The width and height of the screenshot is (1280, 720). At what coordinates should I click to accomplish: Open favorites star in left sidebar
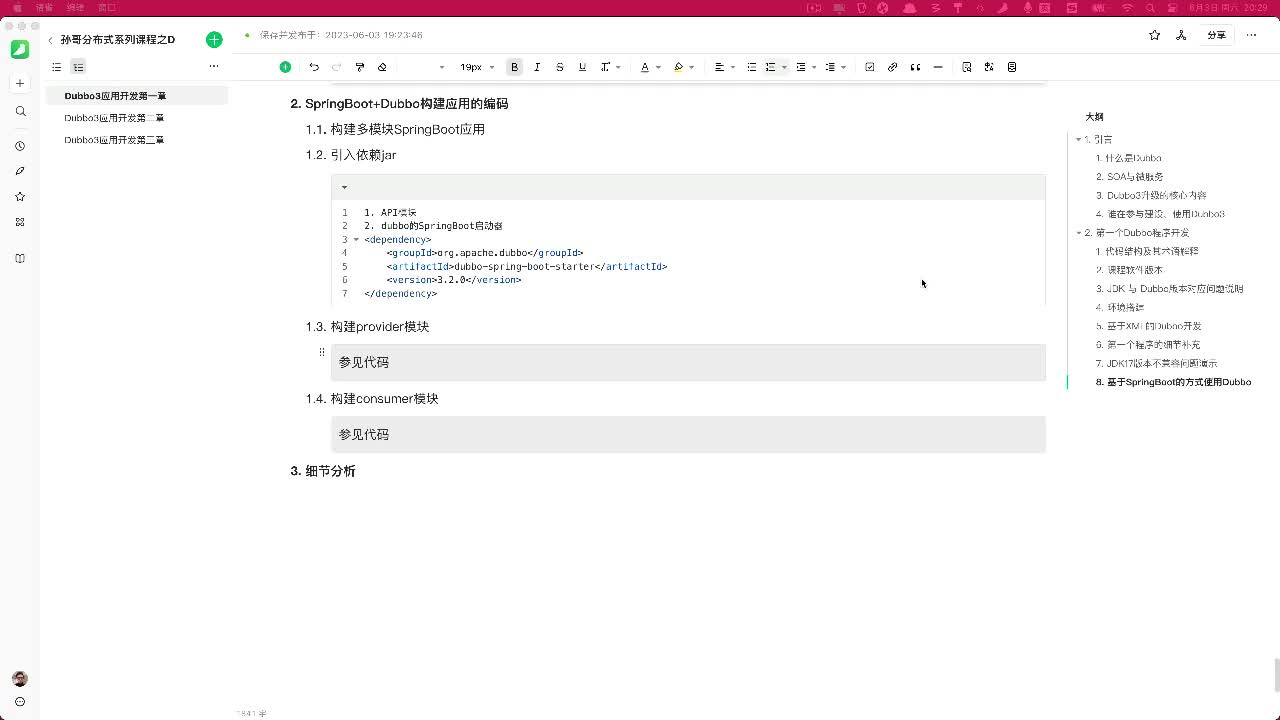[x=20, y=196]
